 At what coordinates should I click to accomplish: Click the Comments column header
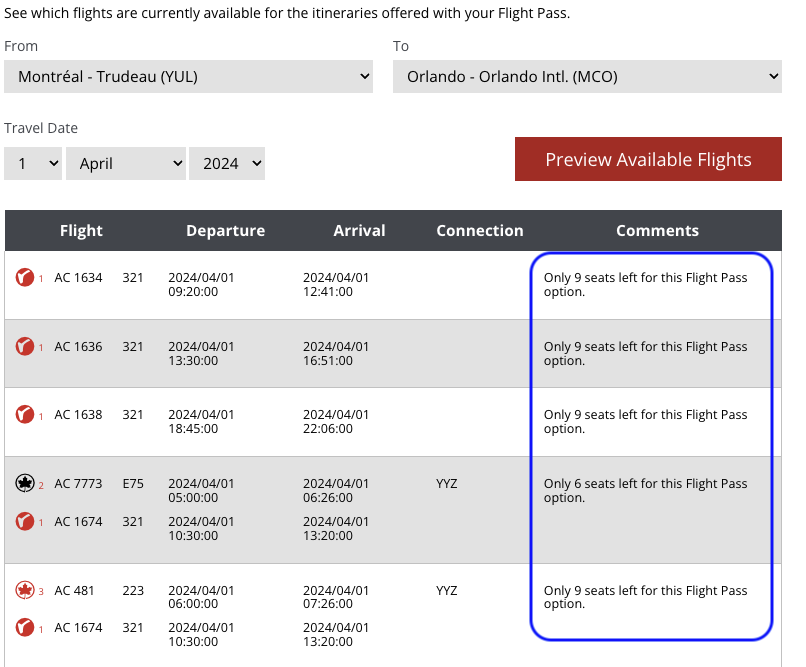[657, 230]
